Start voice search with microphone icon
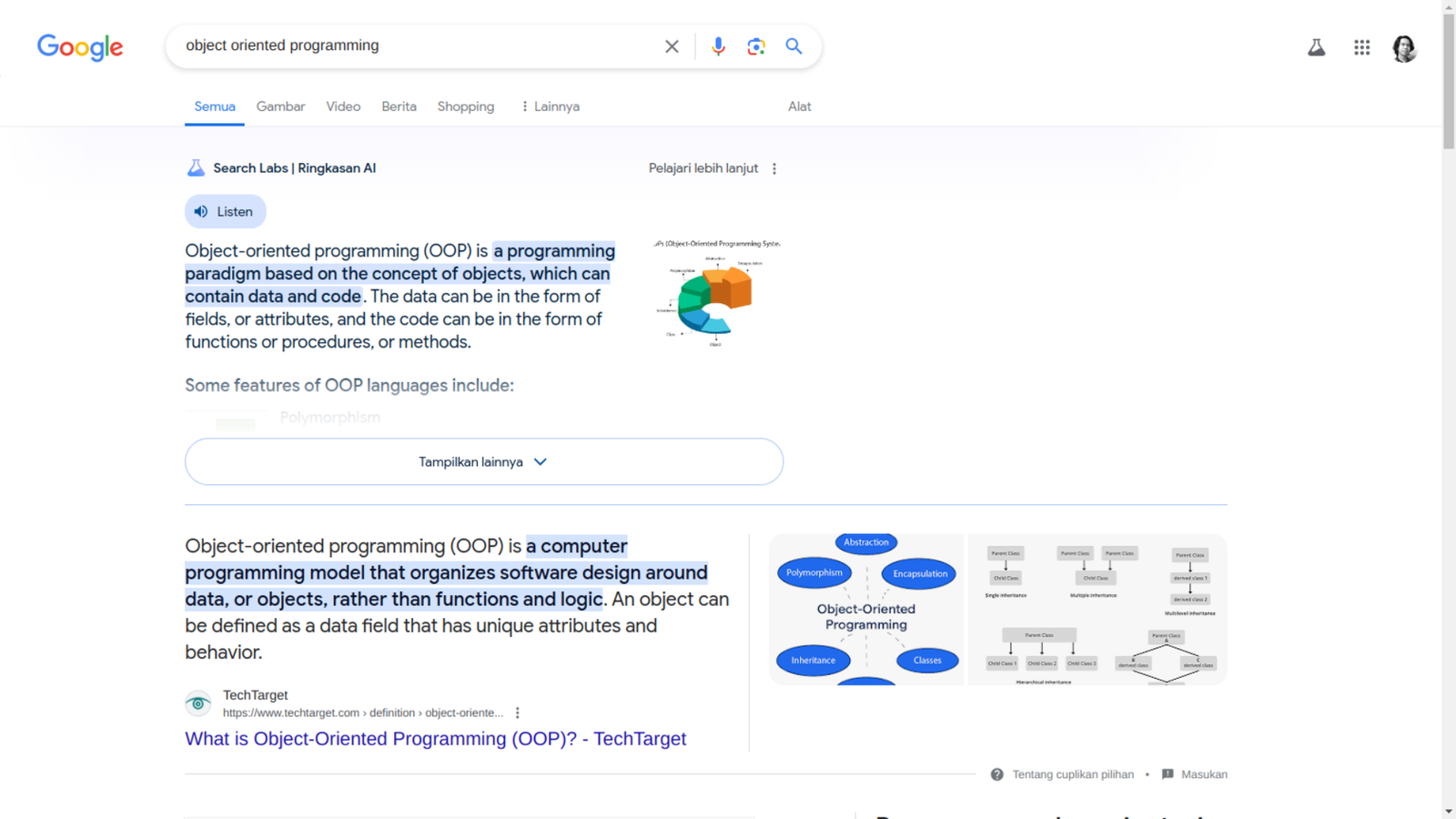The height and width of the screenshot is (819, 1456). tap(718, 46)
